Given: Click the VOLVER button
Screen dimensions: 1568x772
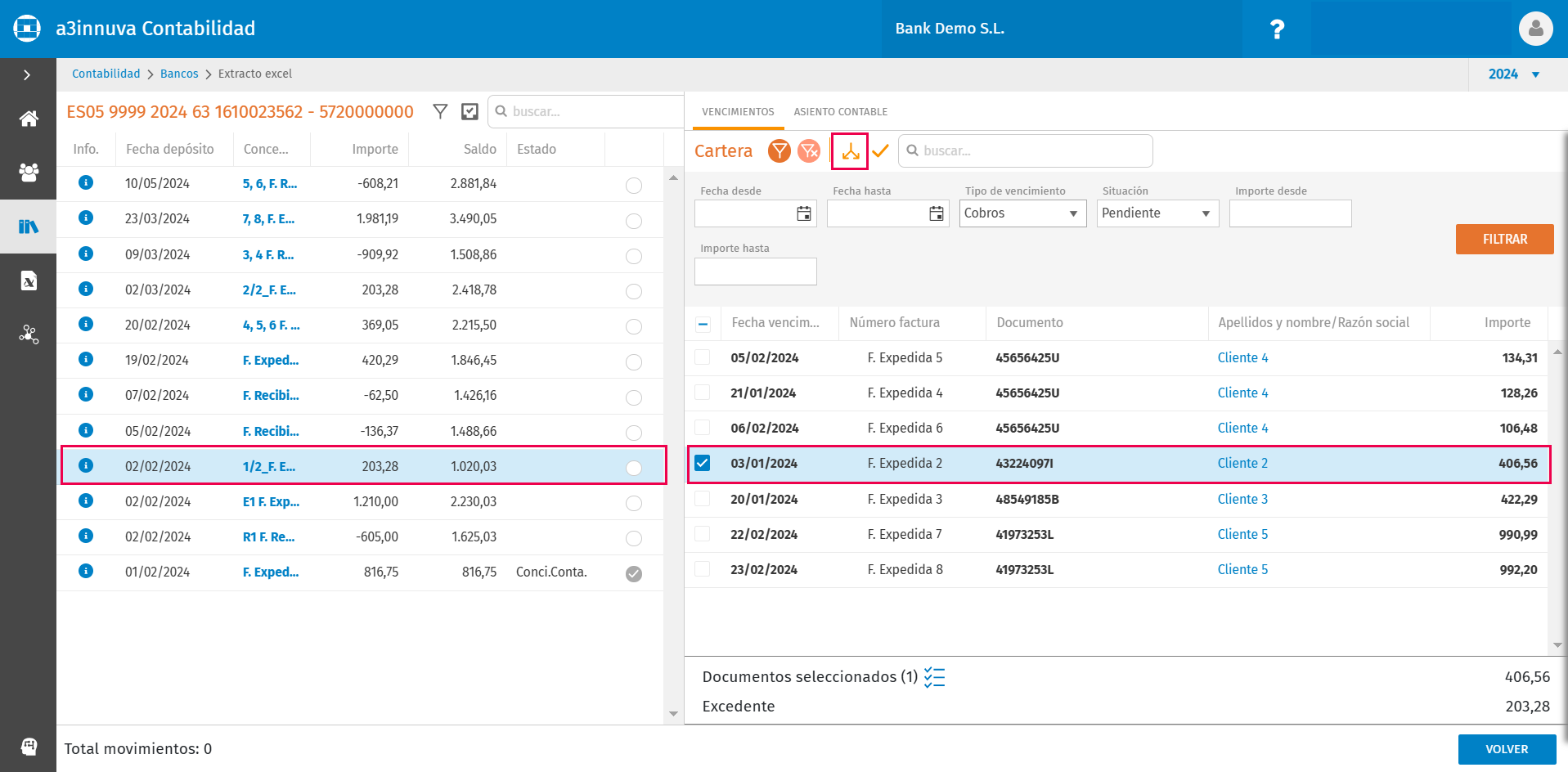Looking at the screenshot, I should point(1507,749).
